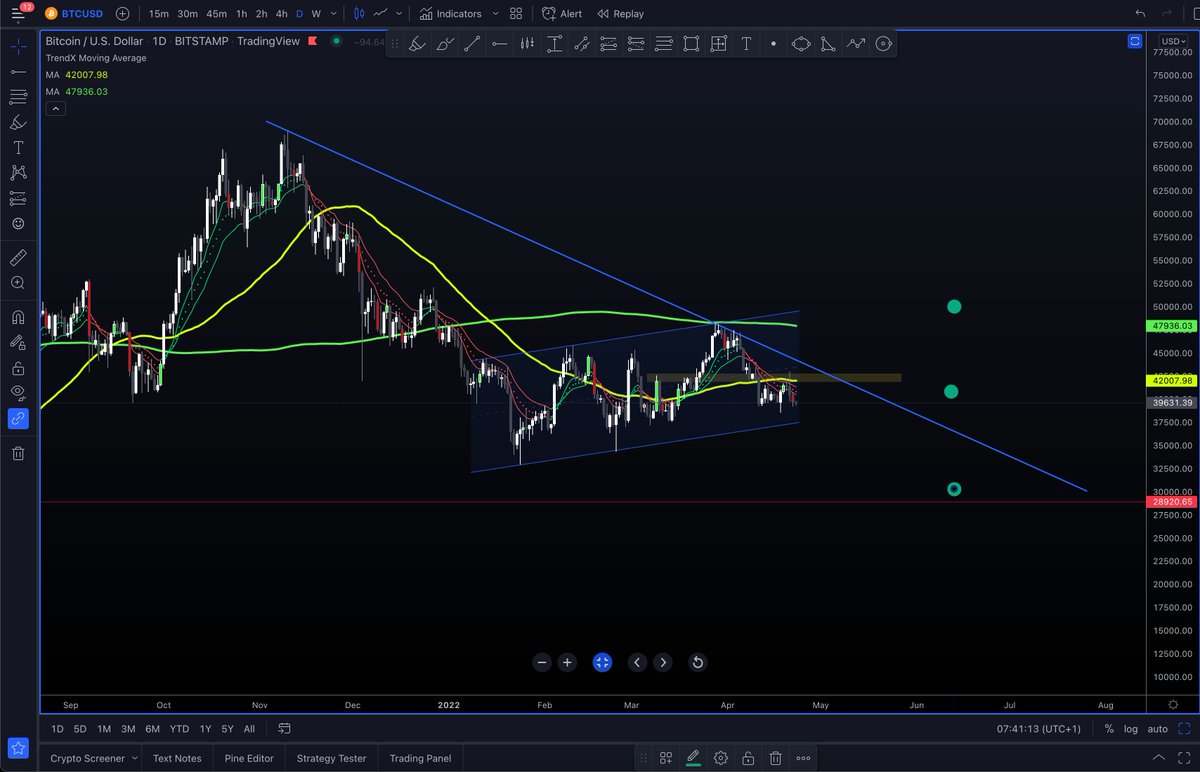Set date range to YTD
Viewport: 1200px width, 772px height.
(180, 729)
